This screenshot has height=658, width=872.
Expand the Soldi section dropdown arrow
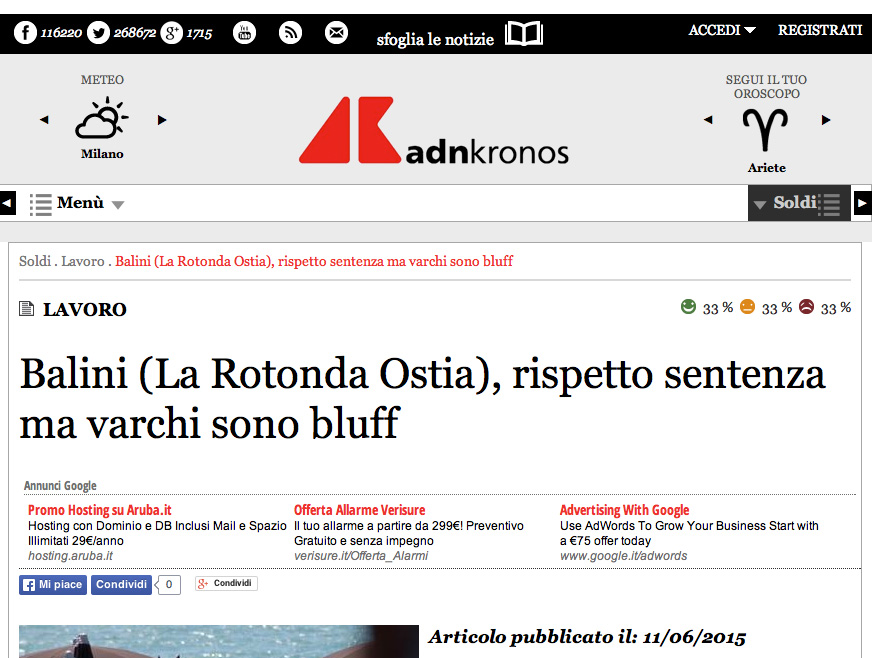[x=759, y=205]
